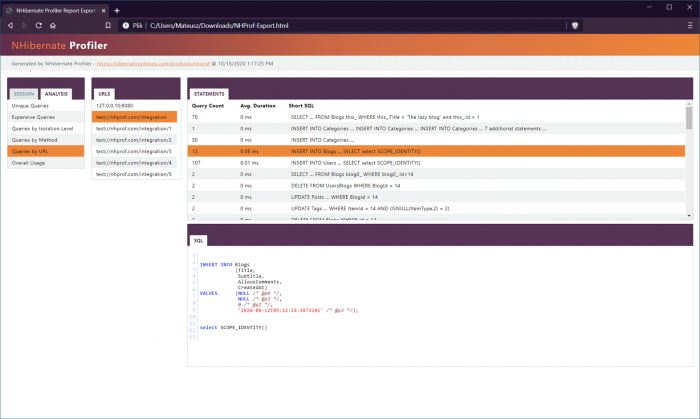Screen dimensions: 700x419
Task: Select URL test://nhprof.com/integration/4
Action: 134,163
